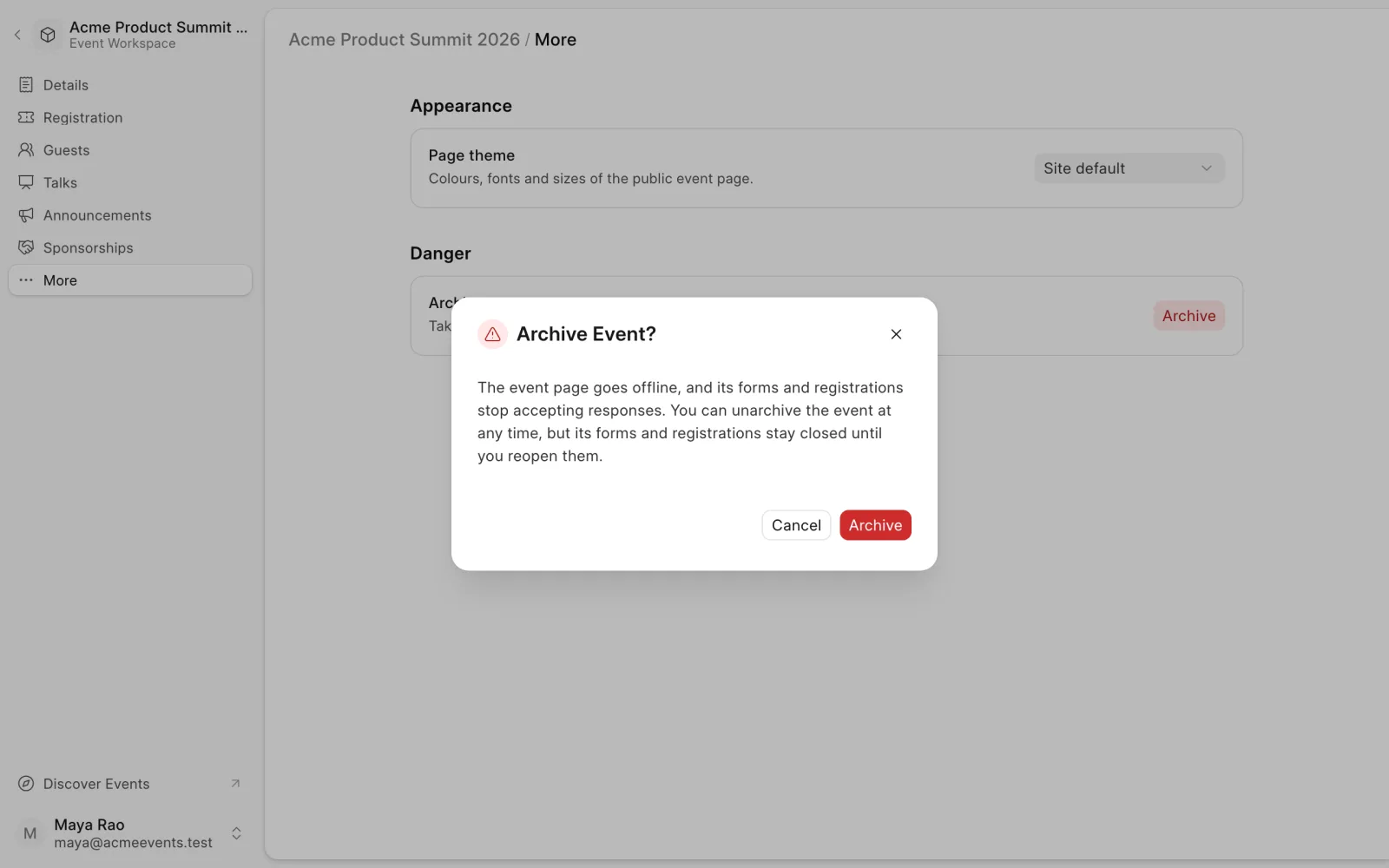Image resolution: width=1389 pixels, height=868 pixels.
Task: Click the Acme Product Summit 2026 breadcrumb
Action: (405, 40)
